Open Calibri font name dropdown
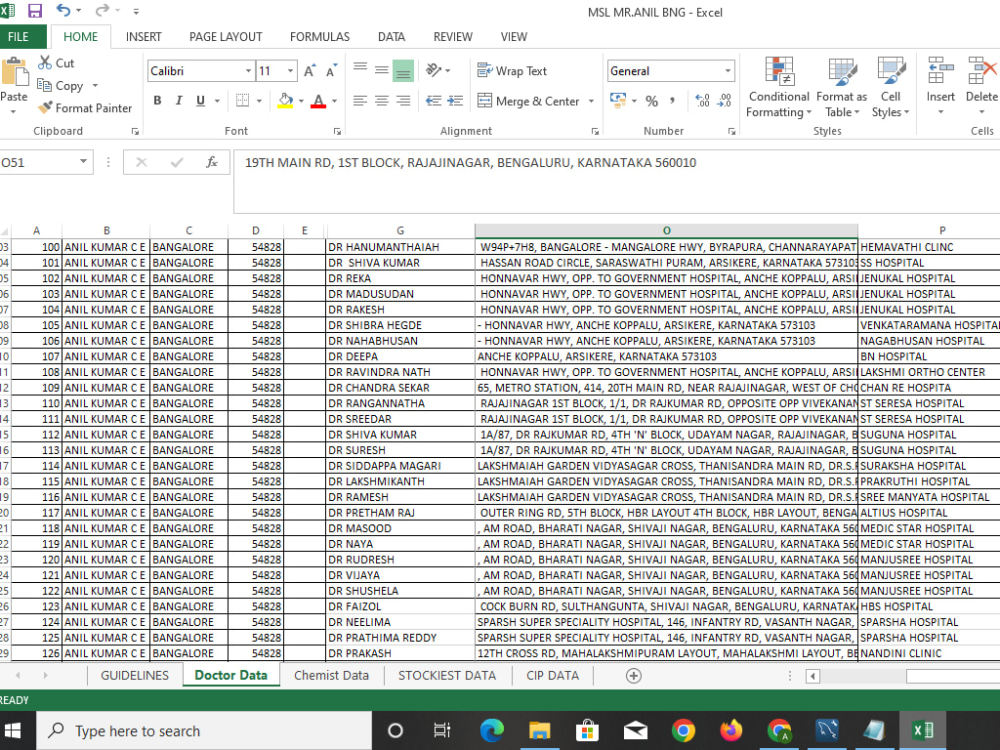Image resolution: width=1000 pixels, height=750 pixels. click(248, 71)
